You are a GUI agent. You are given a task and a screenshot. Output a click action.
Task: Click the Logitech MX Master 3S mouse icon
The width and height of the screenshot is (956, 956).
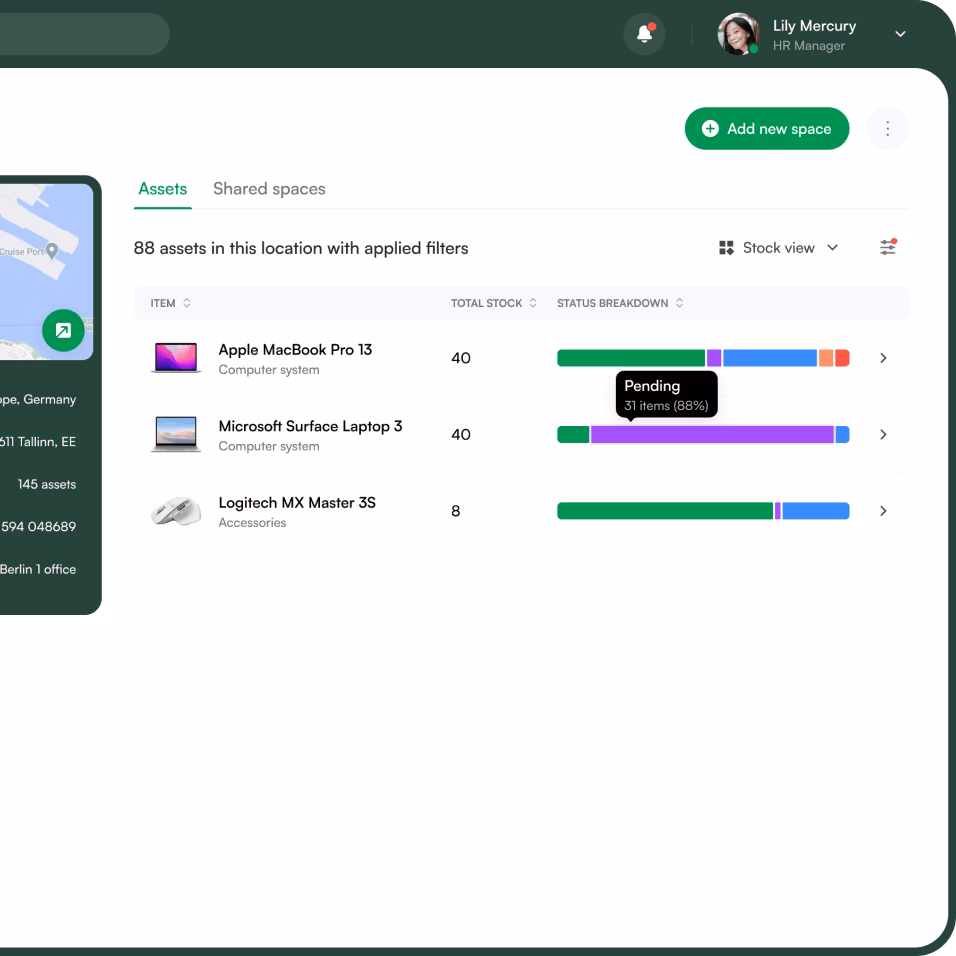175,510
